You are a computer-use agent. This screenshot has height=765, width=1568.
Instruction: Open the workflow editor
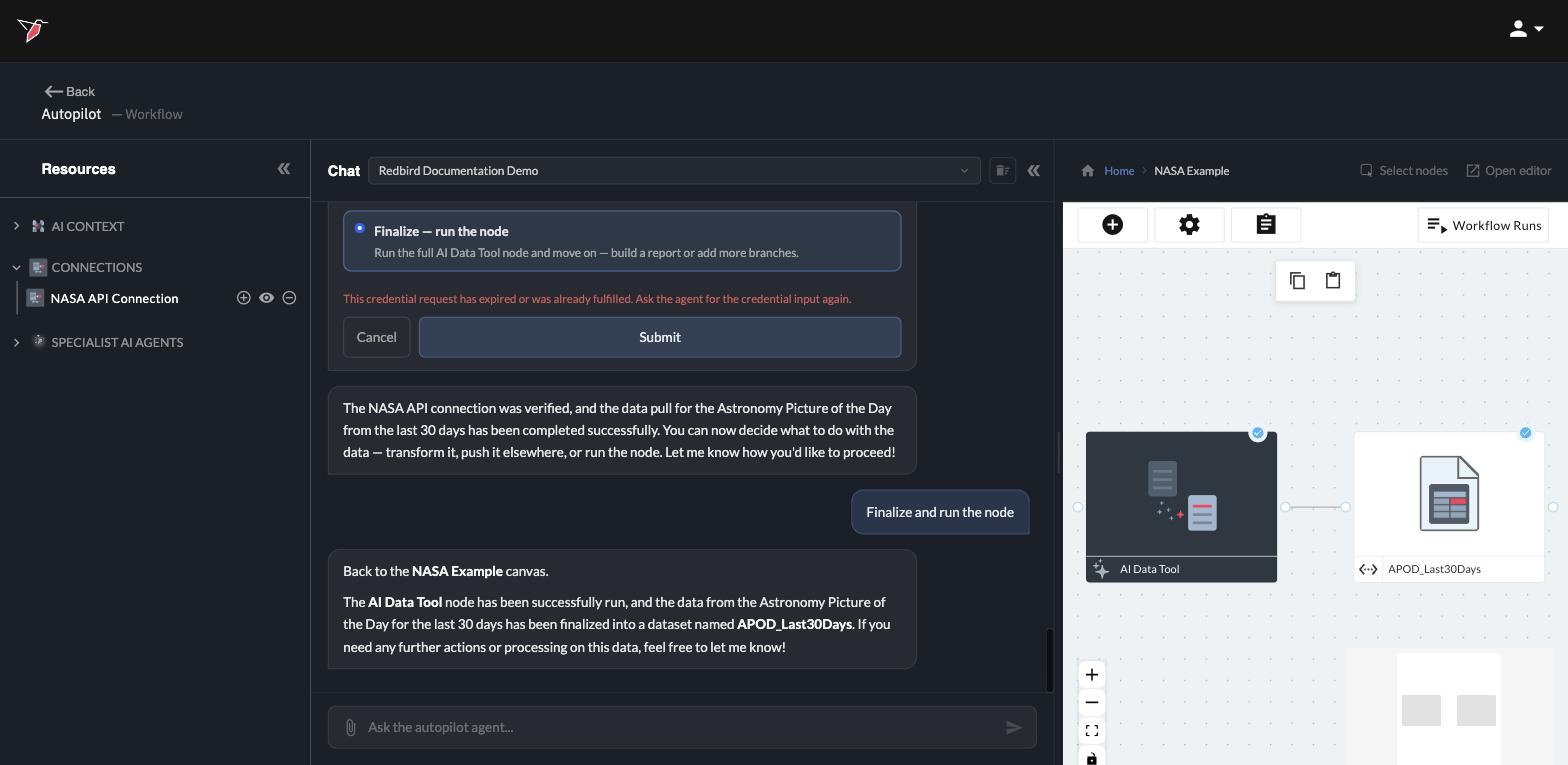click(x=1508, y=170)
